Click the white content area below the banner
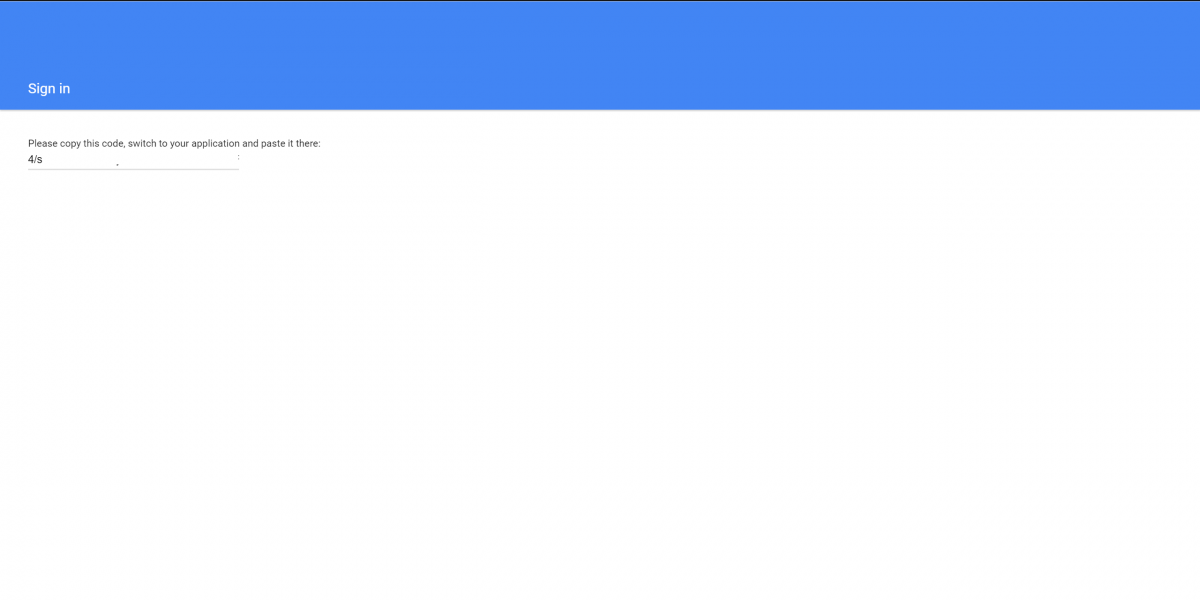1200x600 pixels. (x=600, y=350)
